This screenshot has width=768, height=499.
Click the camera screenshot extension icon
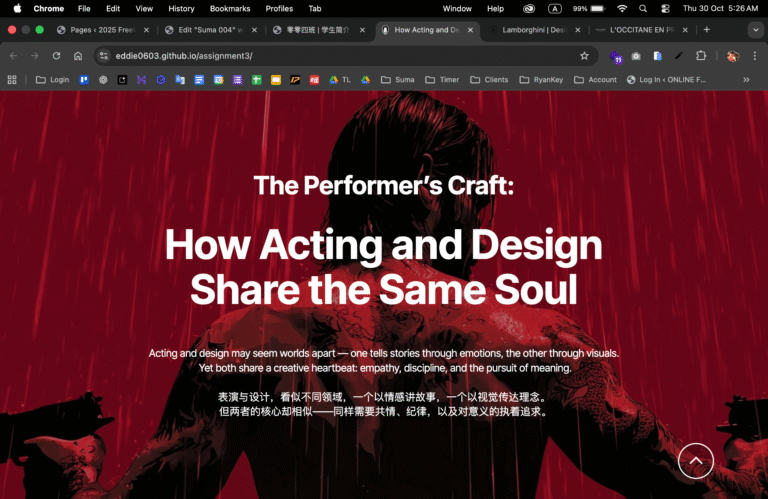click(636, 56)
